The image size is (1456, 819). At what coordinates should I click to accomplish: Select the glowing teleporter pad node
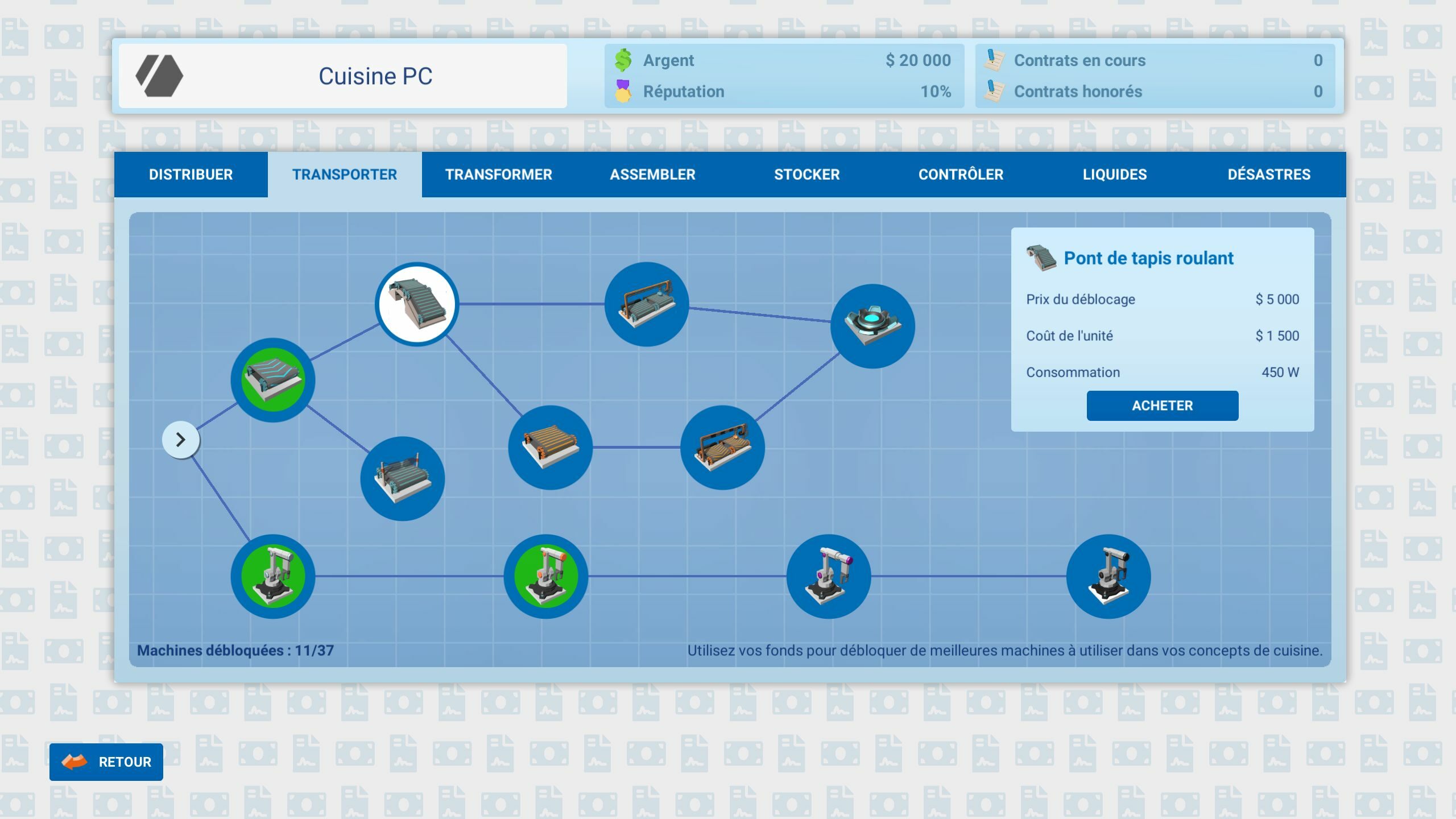point(873,326)
